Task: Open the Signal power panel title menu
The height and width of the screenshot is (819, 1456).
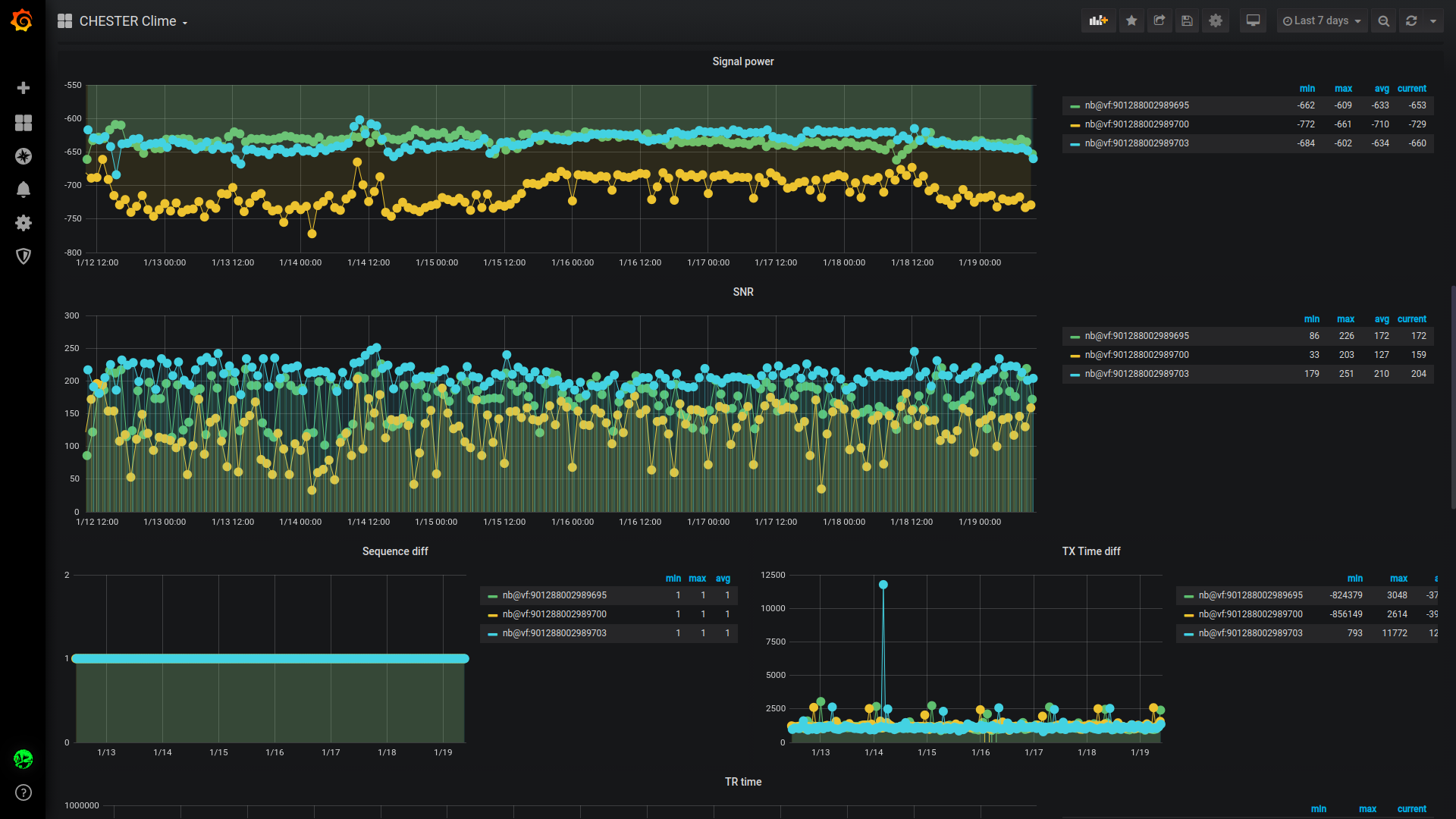Action: tap(742, 61)
